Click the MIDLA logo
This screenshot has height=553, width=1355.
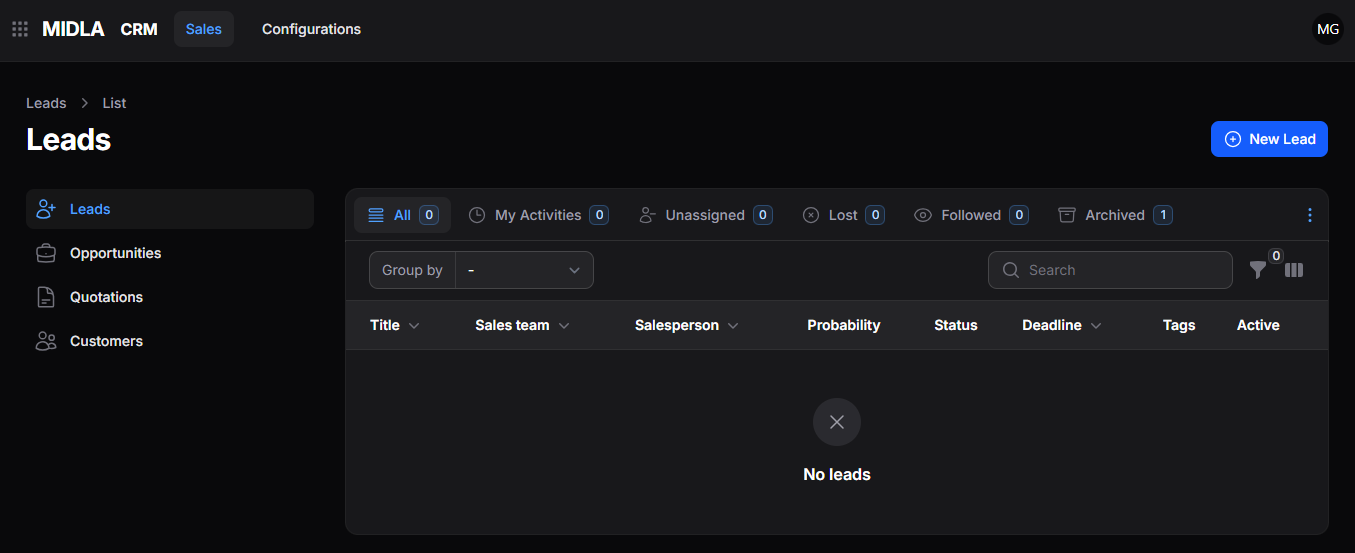point(73,29)
